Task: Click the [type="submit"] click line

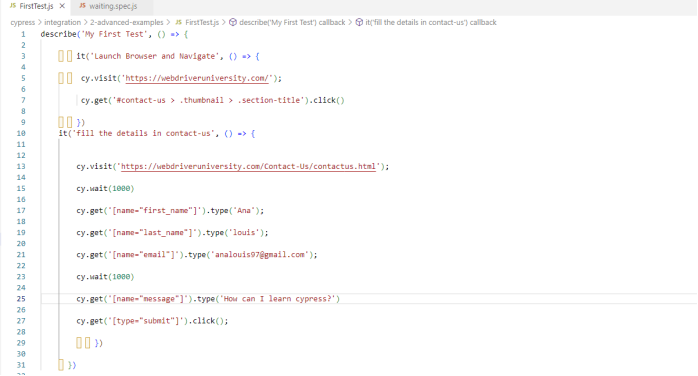Action: click(152, 321)
